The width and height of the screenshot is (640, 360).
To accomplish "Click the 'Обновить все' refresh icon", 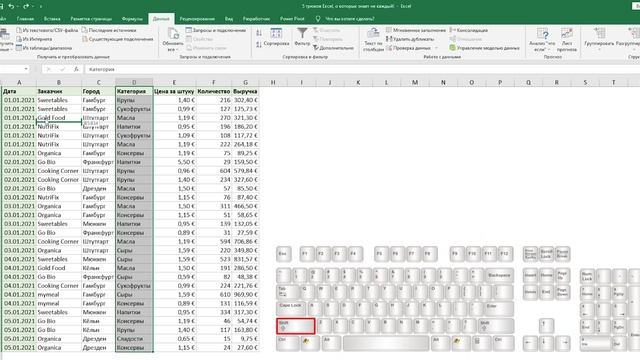I will click(x=173, y=33).
